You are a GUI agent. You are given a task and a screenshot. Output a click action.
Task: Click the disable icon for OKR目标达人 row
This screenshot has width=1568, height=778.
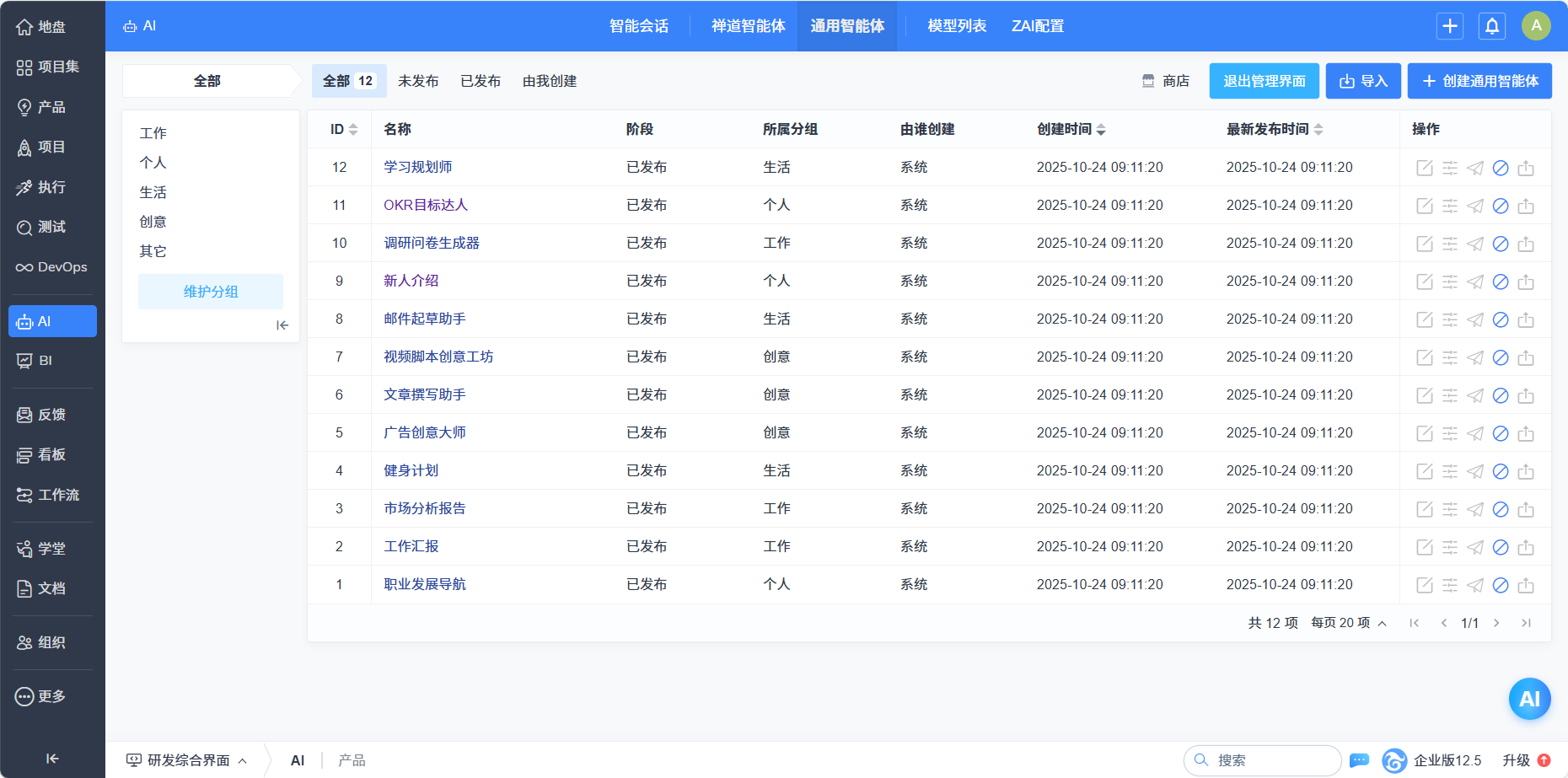point(1500,206)
